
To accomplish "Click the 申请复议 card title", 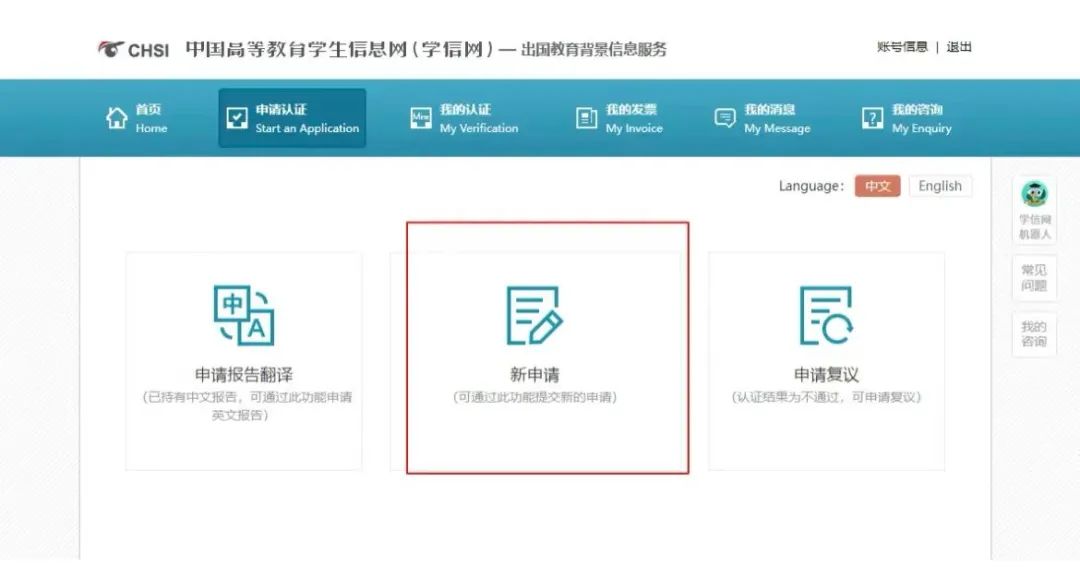I will point(826,375).
